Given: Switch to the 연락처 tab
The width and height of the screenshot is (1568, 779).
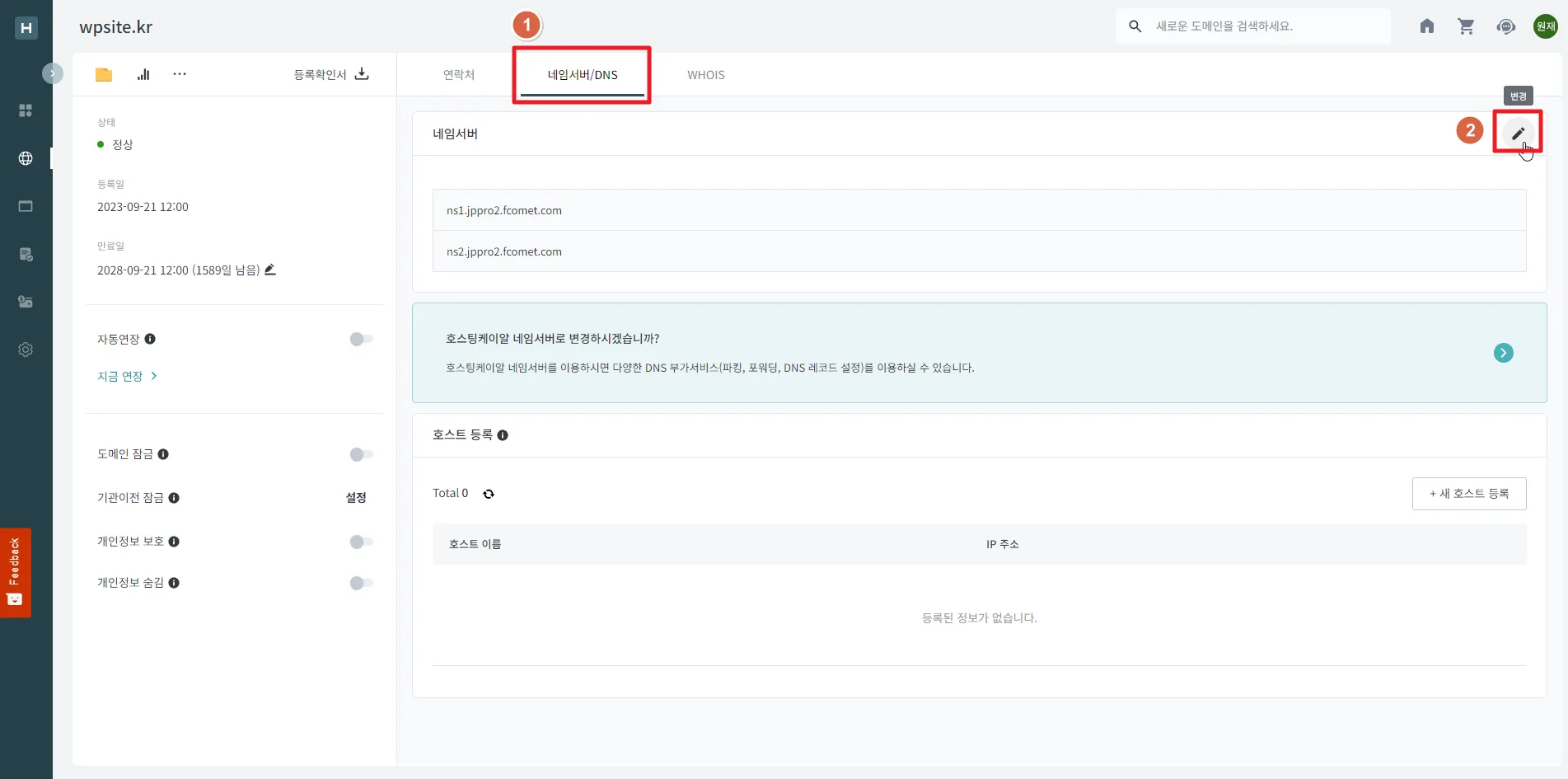Looking at the screenshot, I should click(x=459, y=75).
